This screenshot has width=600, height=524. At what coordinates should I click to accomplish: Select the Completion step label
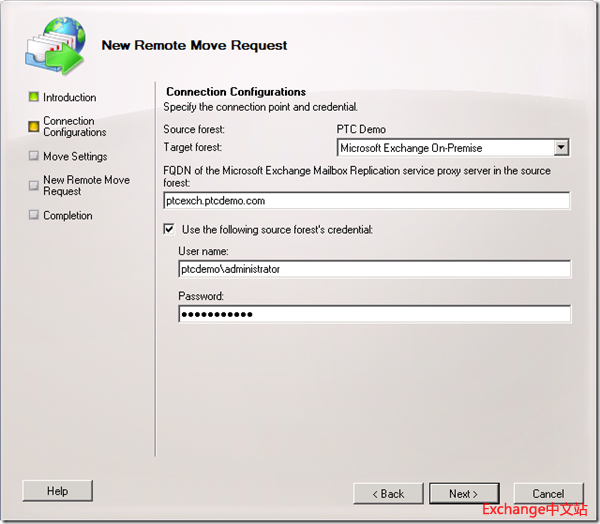[x=67, y=216]
